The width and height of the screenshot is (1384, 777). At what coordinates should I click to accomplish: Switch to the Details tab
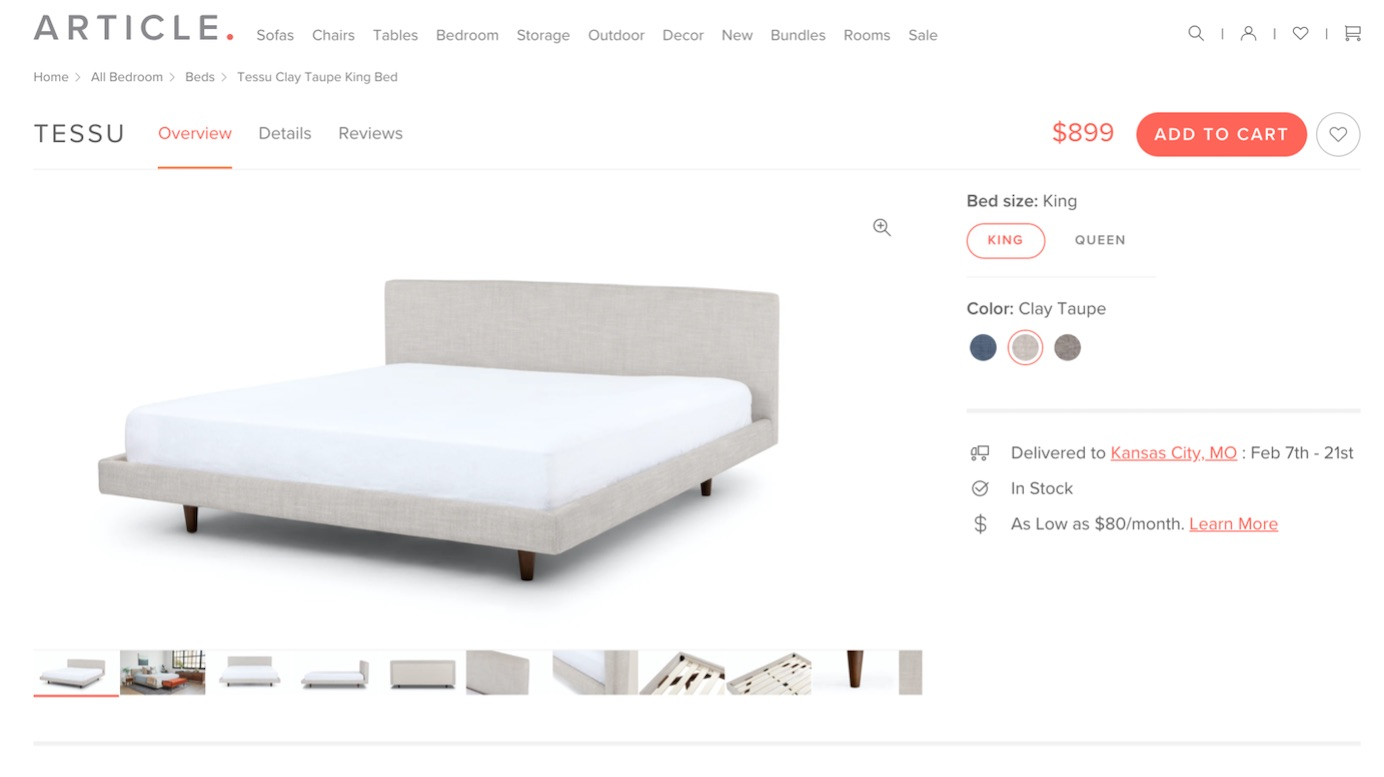click(285, 133)
